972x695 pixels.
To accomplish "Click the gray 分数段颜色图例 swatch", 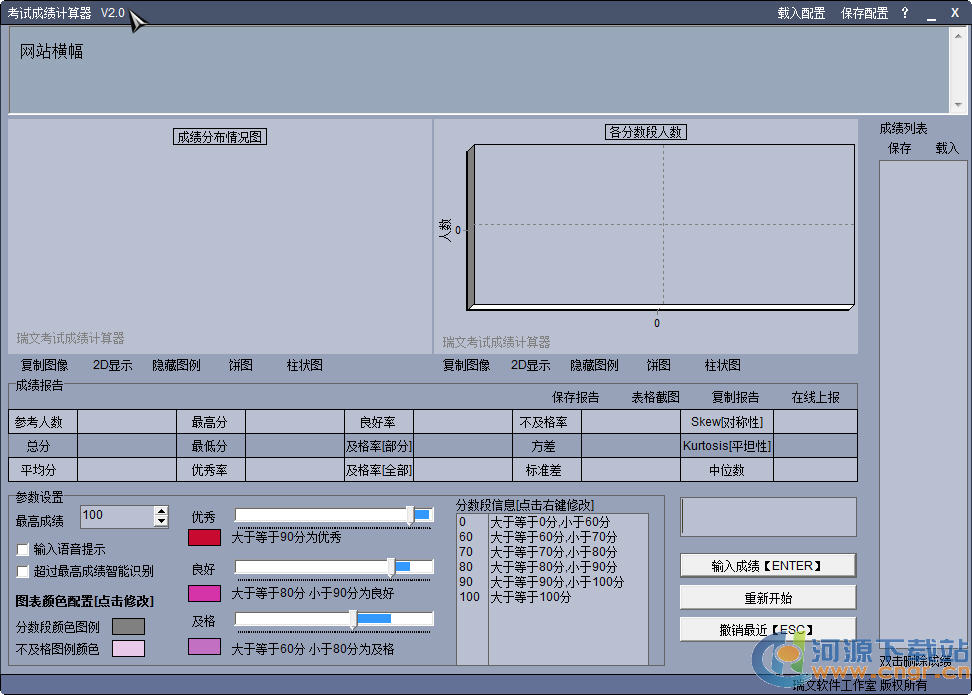I will coord(128,626).
